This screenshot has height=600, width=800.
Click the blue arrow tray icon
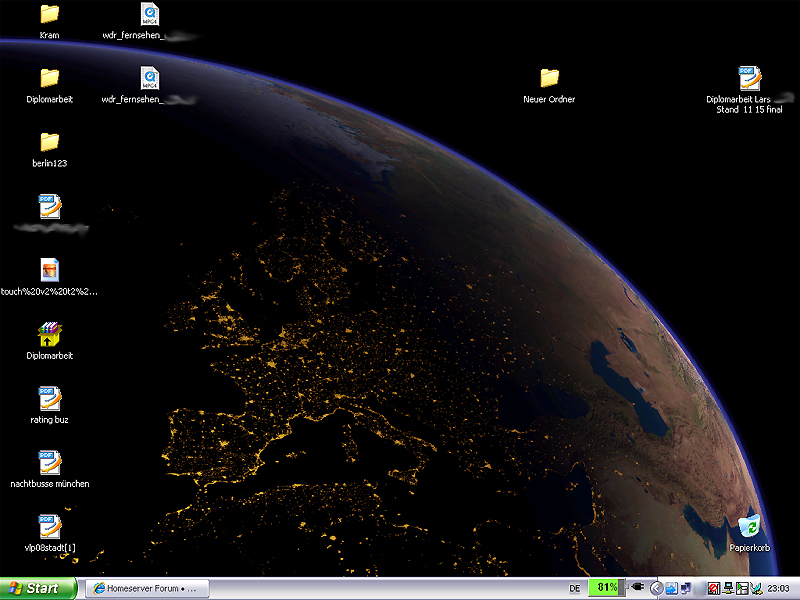[671, 589]
